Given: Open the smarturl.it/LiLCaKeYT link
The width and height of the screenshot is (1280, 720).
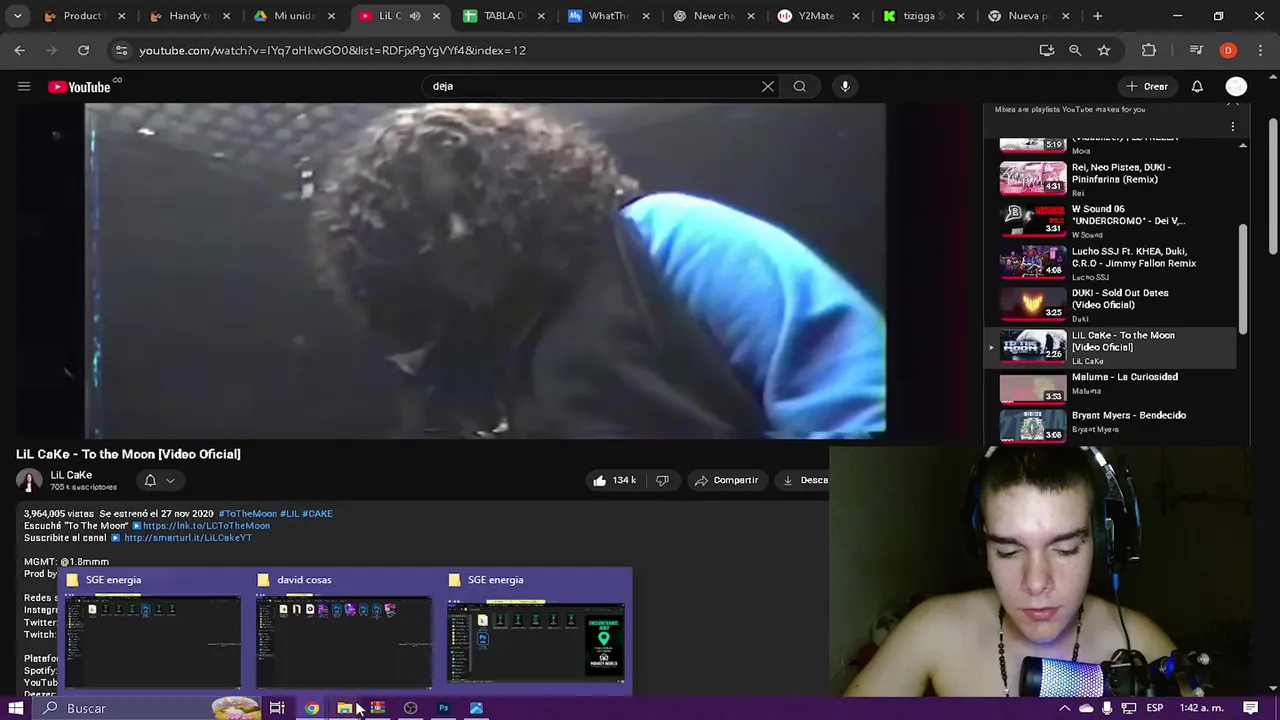Looking at the screenshot, I should click(x=188, y=538).
